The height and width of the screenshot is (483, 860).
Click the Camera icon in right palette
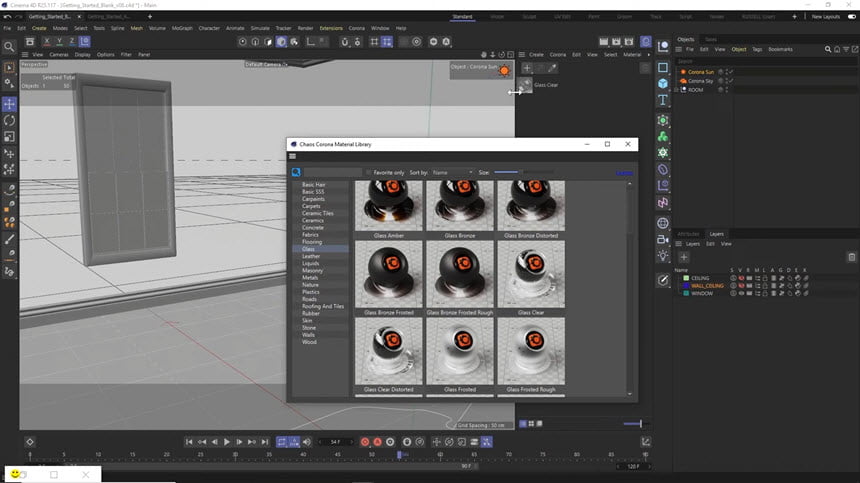pos(663,239)
